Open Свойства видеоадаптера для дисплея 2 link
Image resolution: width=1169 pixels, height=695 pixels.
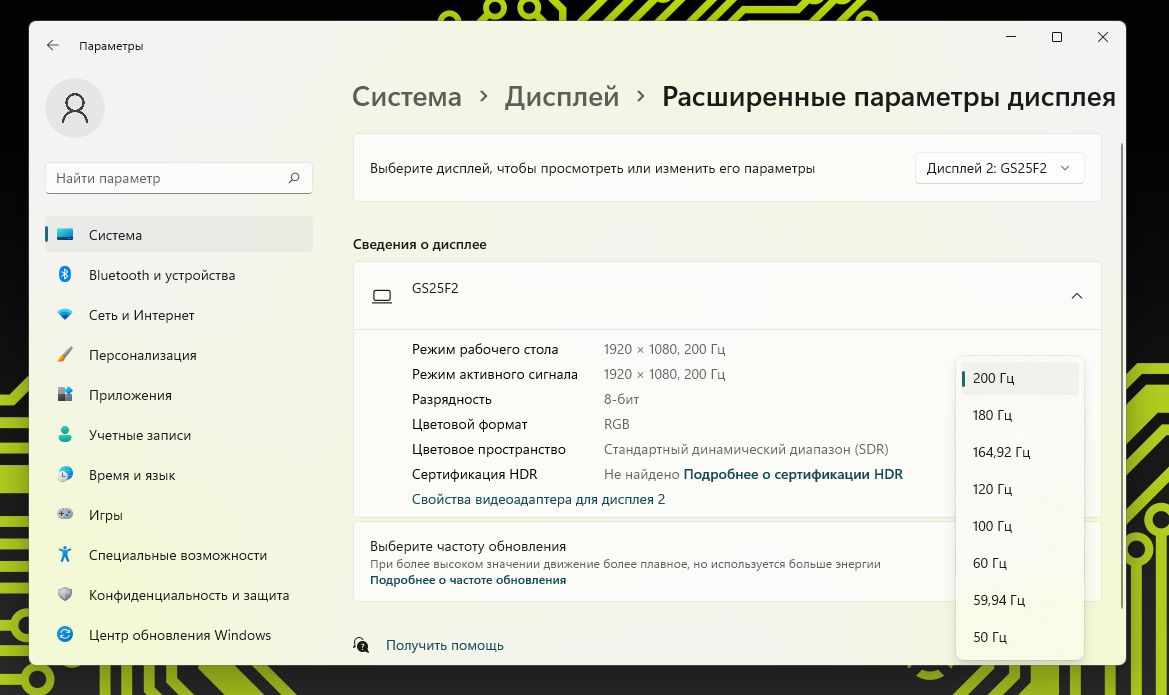[538, 499]
